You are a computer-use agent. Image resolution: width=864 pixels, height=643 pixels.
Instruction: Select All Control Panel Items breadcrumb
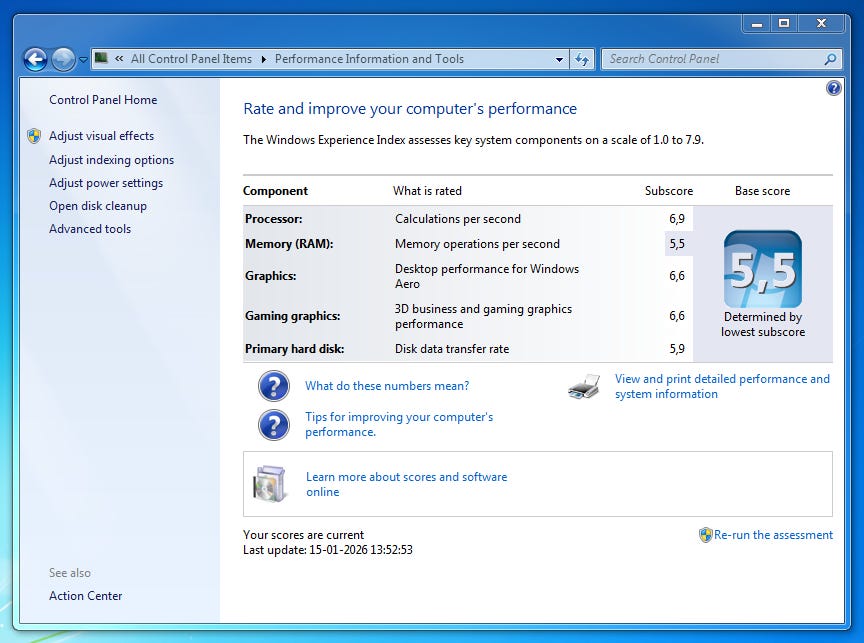click(x=191, y=58)
